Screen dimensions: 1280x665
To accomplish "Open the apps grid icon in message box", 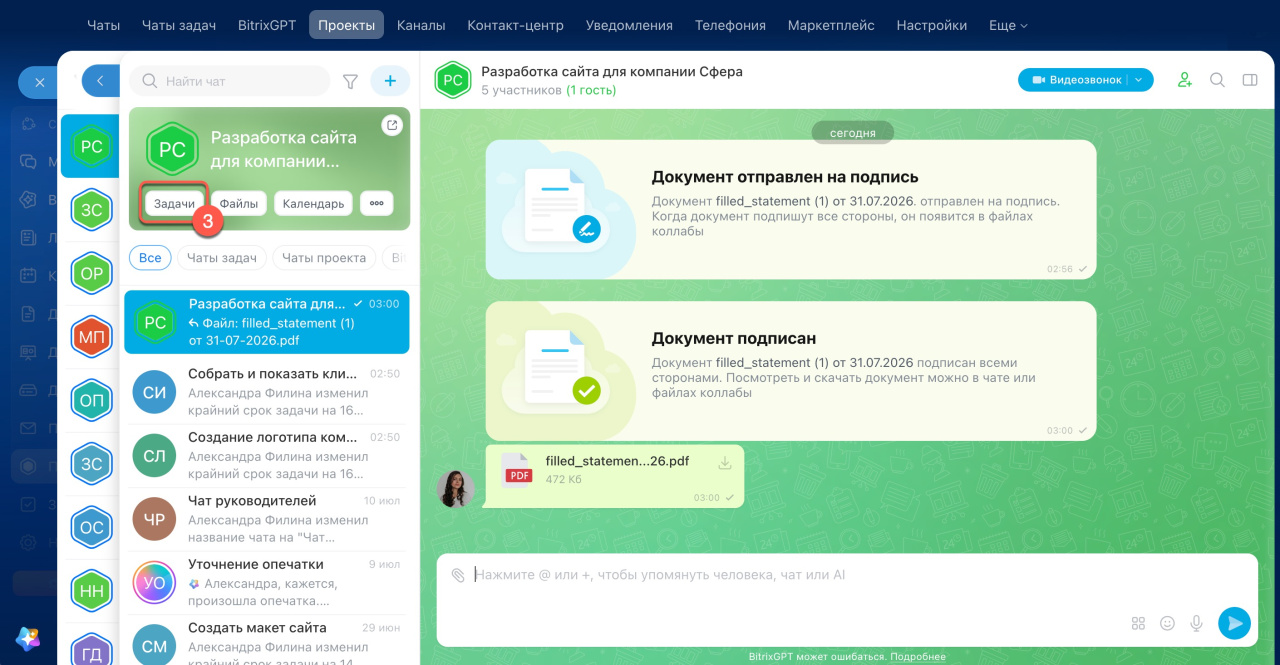I will pyautogui.click(x=1138, y=623).
